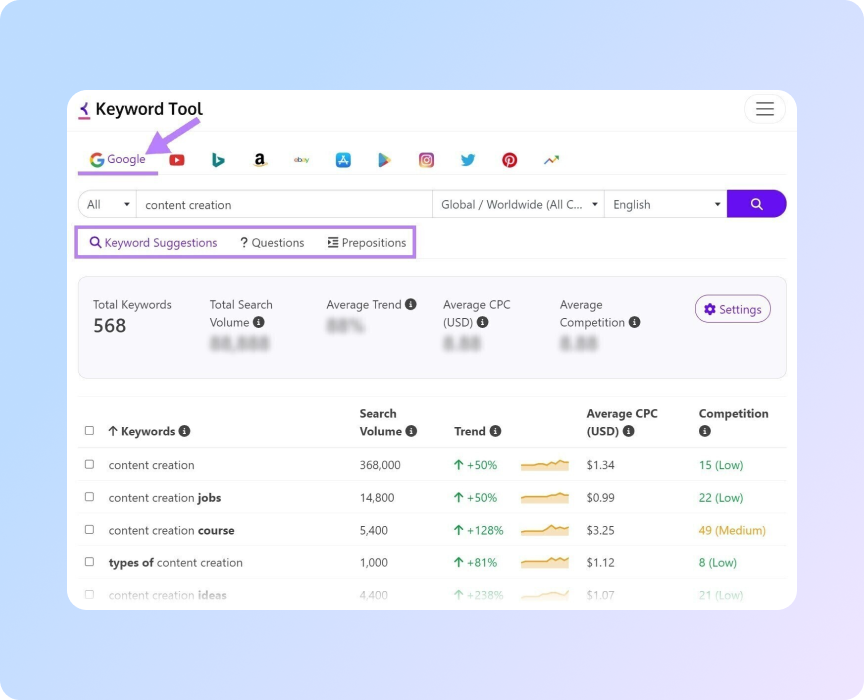Select the Pinterest platform icon
The width and height of the screenshot is (864, 700).
(x=509, y=159)
